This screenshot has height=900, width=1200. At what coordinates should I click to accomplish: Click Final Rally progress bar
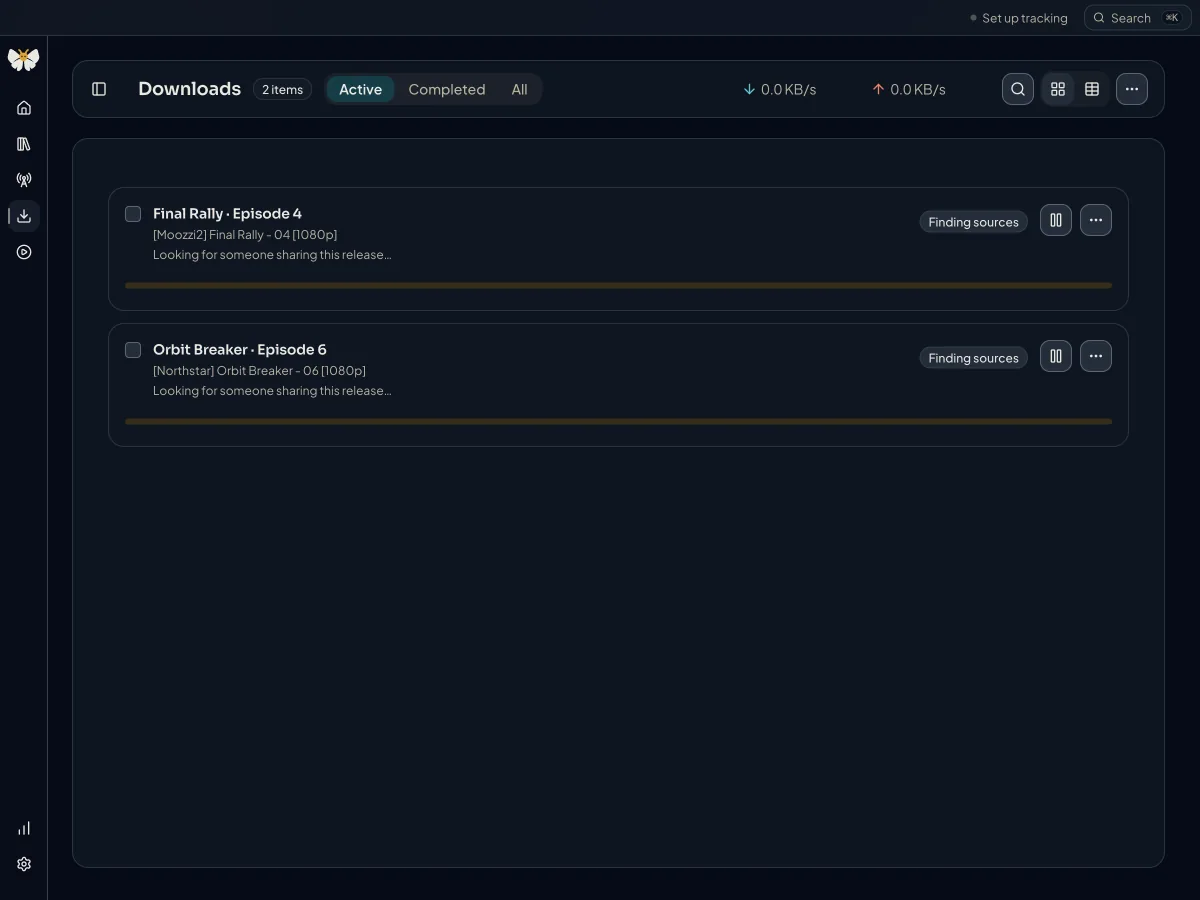click(x=618, y=285)
